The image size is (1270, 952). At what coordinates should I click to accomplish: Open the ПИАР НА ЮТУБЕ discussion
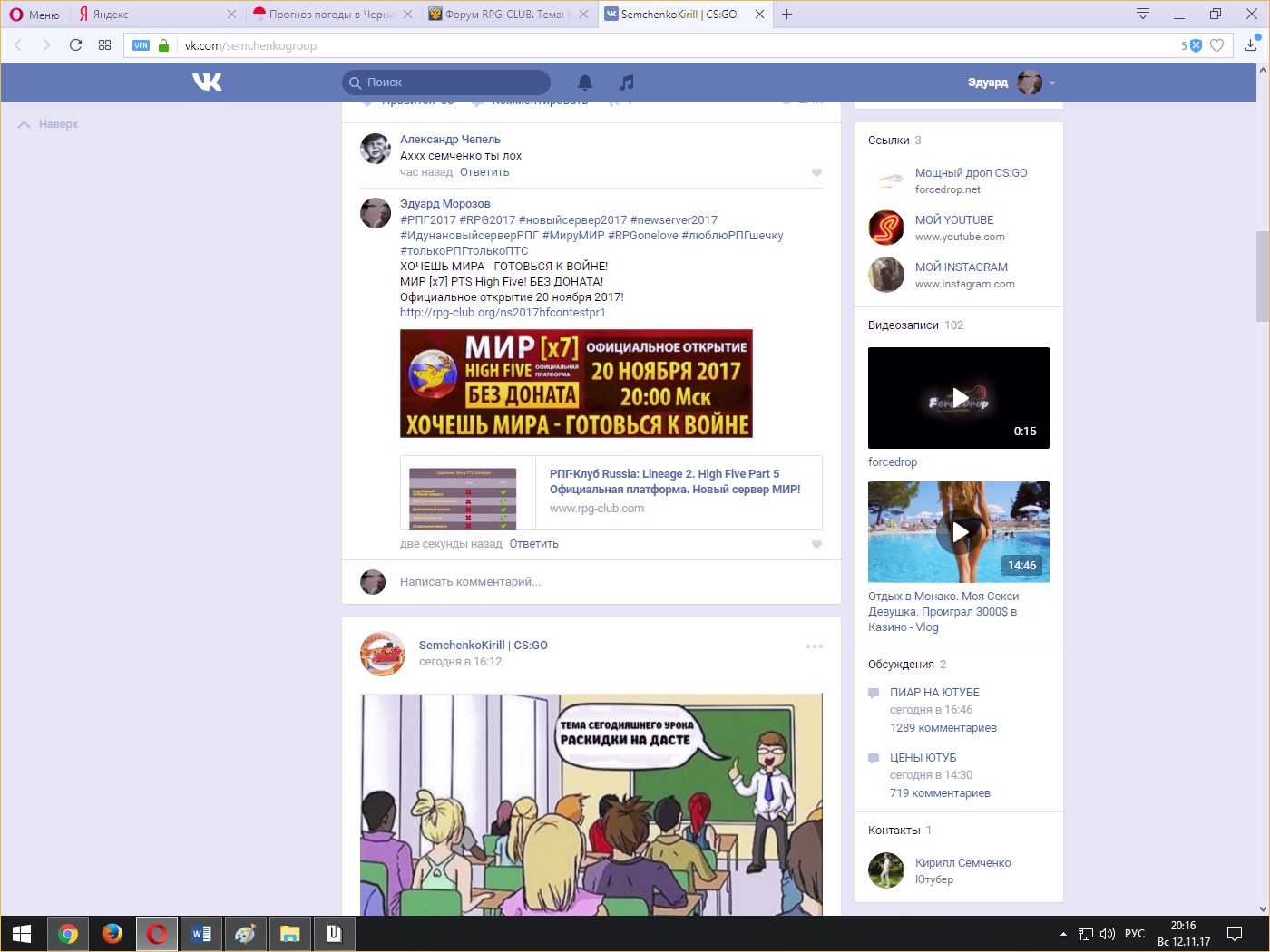coord(934,693)
